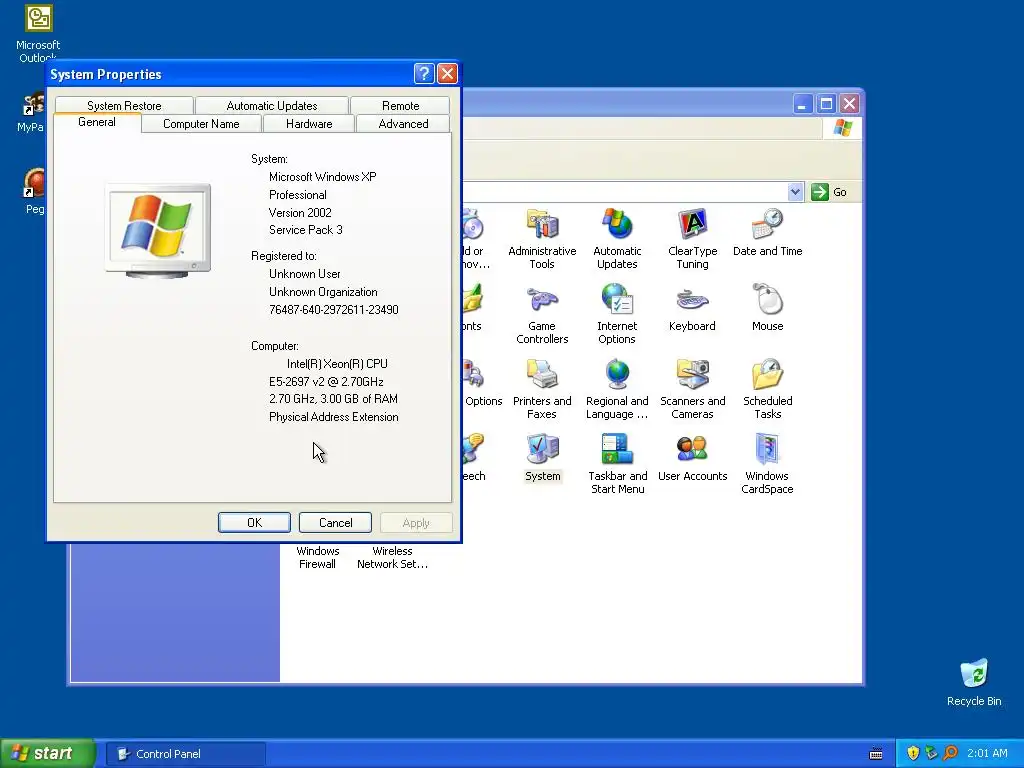The width and height of the screenshot is (1024, 768).
Task: Minimize the Control Panel window
Action: click(803, 103)
